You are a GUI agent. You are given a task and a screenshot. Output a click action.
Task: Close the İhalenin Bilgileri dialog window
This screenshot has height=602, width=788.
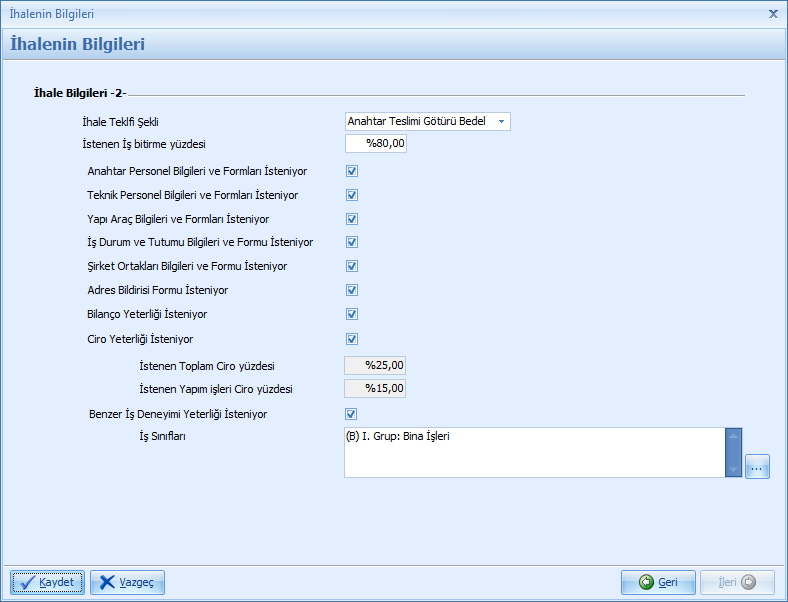[x=773, y=14]
